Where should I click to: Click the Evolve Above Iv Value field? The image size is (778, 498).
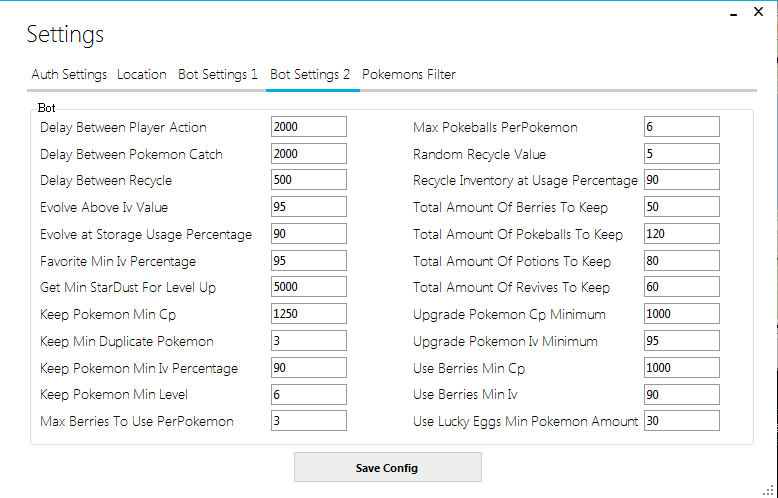[308, 207]
